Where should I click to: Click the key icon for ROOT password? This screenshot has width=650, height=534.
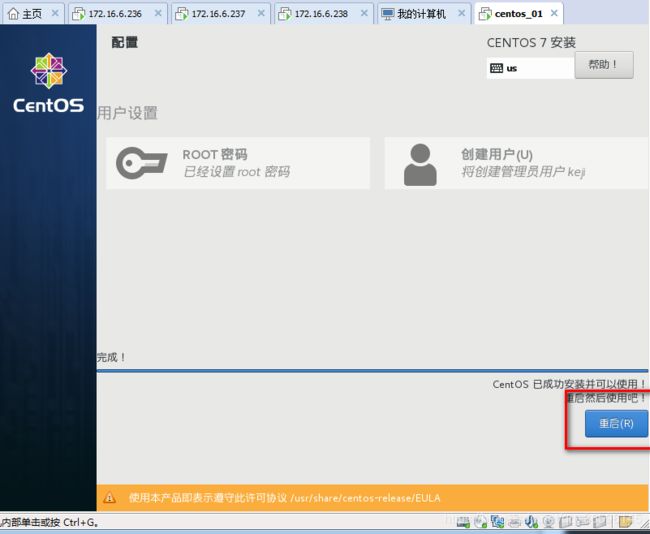[142, 163]
